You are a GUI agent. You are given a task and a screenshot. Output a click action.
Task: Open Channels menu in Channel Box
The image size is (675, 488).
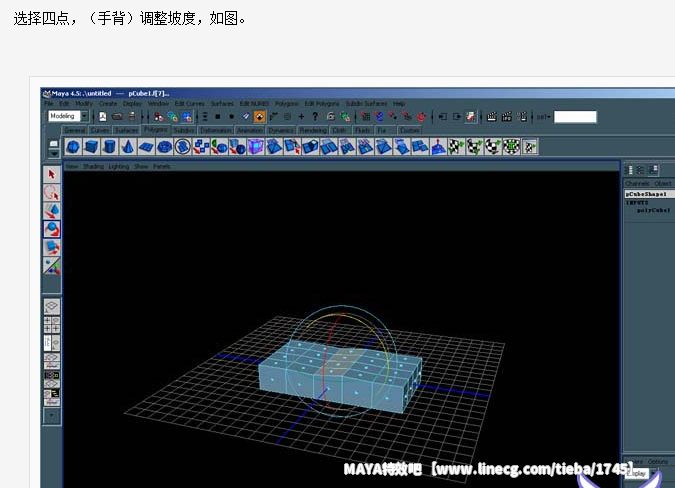tap(637, 184)
